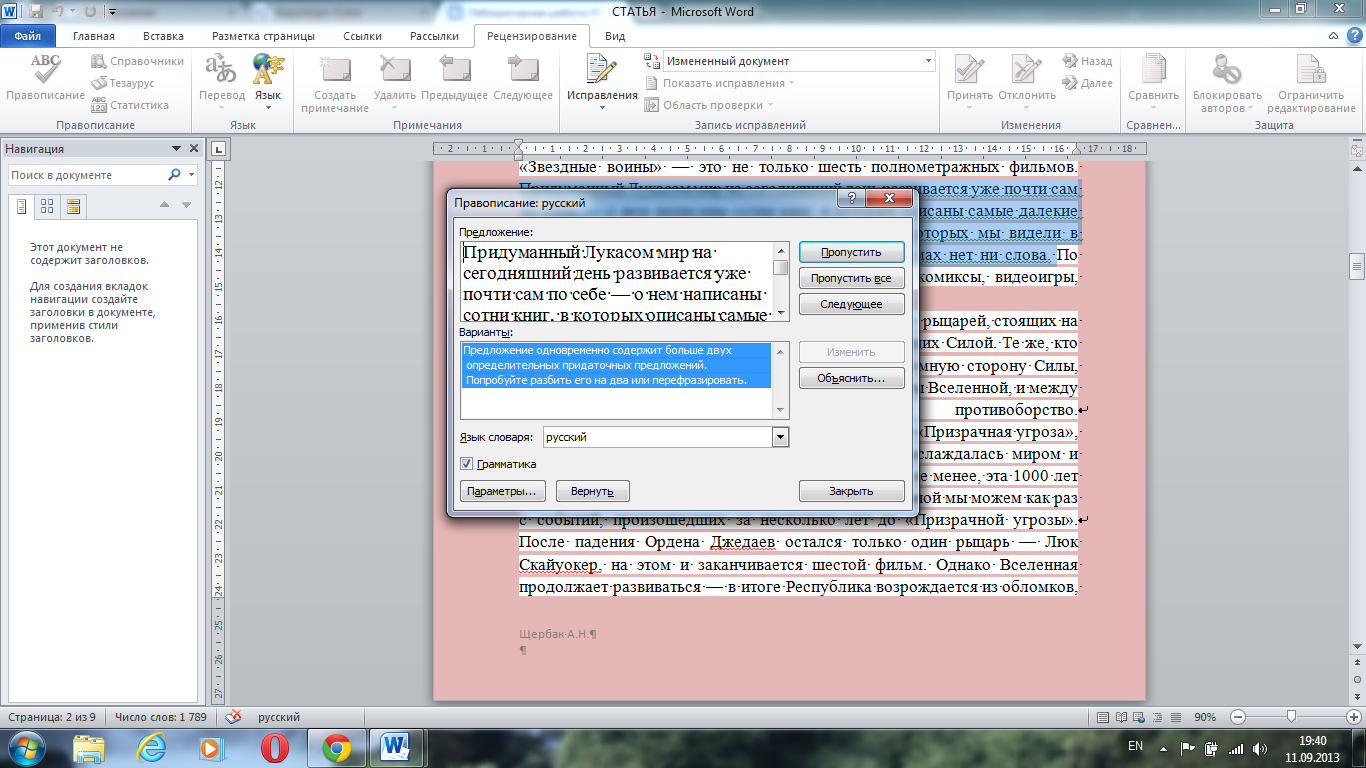Open Язык словаря combo box
This screenshot has width=1366, height=768.
666,437
